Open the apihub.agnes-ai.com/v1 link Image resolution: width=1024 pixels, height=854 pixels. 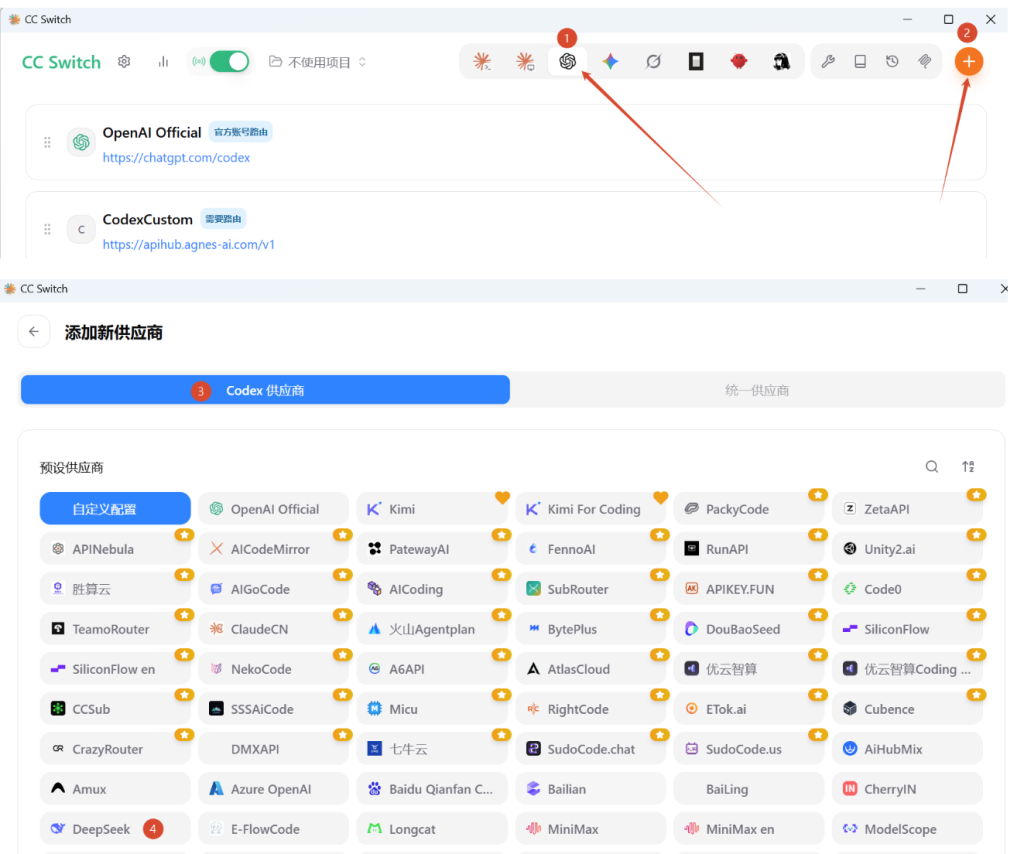[x=189, y=244]
